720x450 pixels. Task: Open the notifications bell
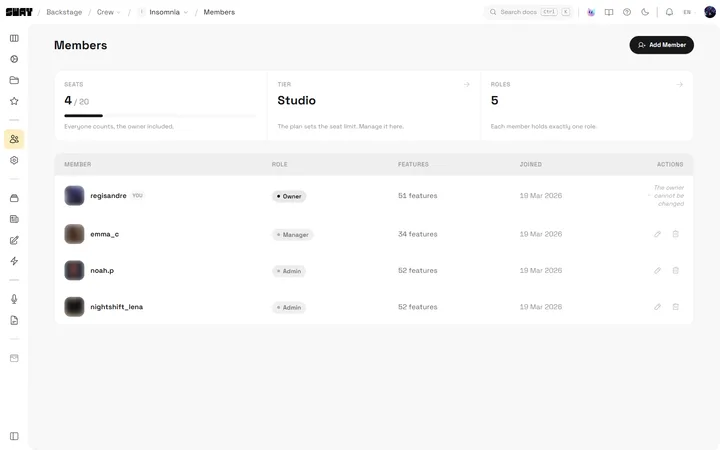(669, 12)
